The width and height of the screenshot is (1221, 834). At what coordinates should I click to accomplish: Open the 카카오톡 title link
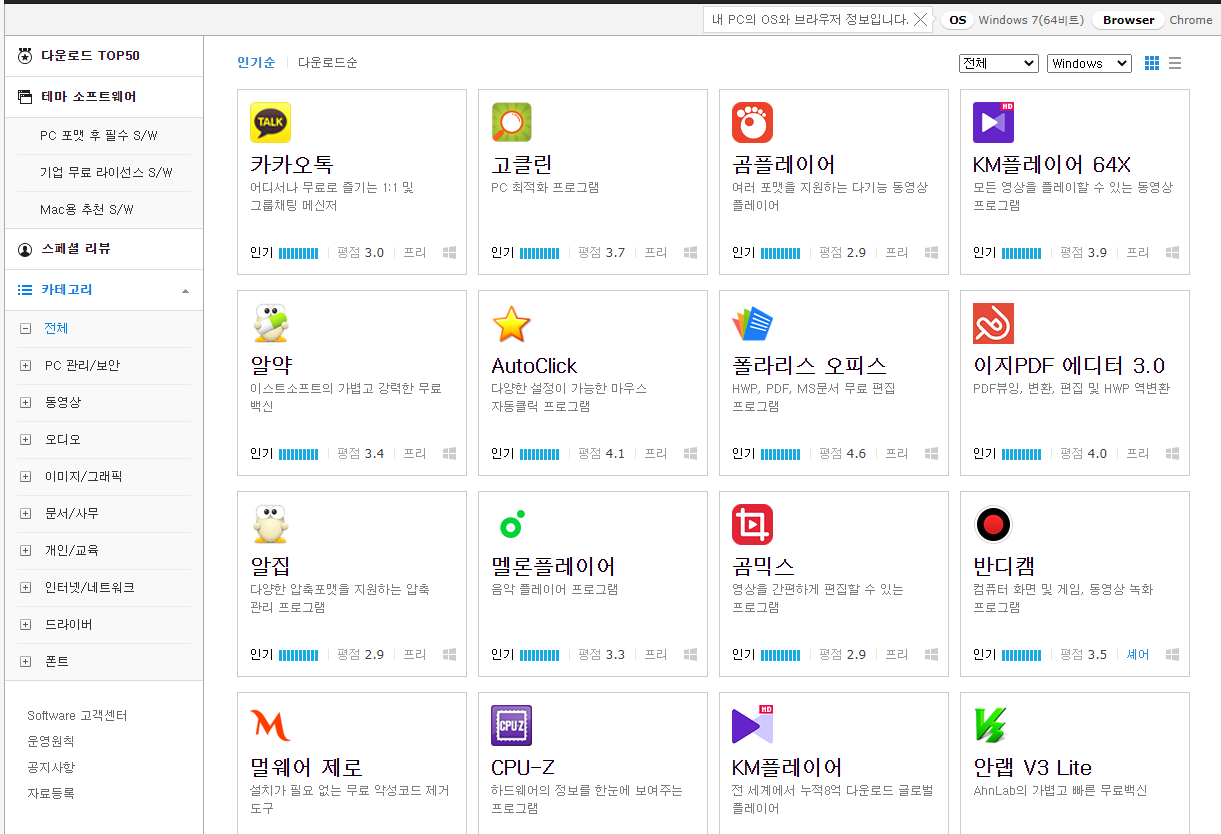pyautogui.click(x=292, y=165)
